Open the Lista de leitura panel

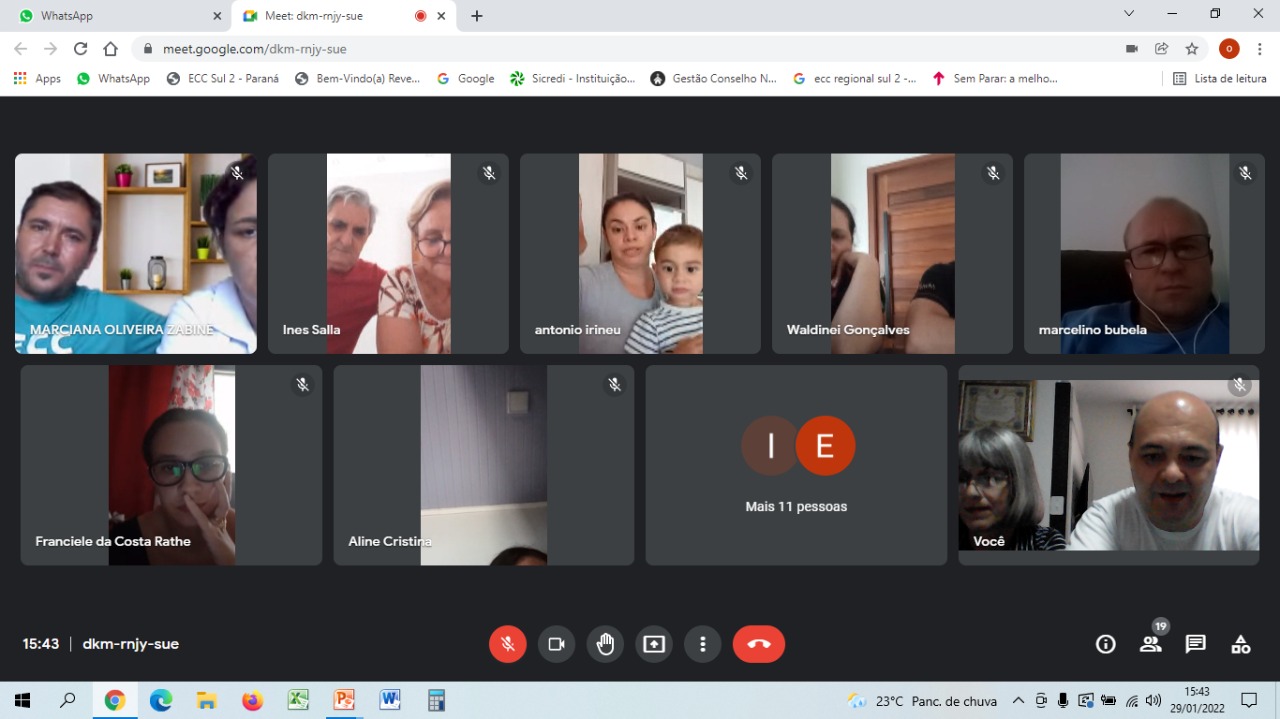click(1220, 78)
